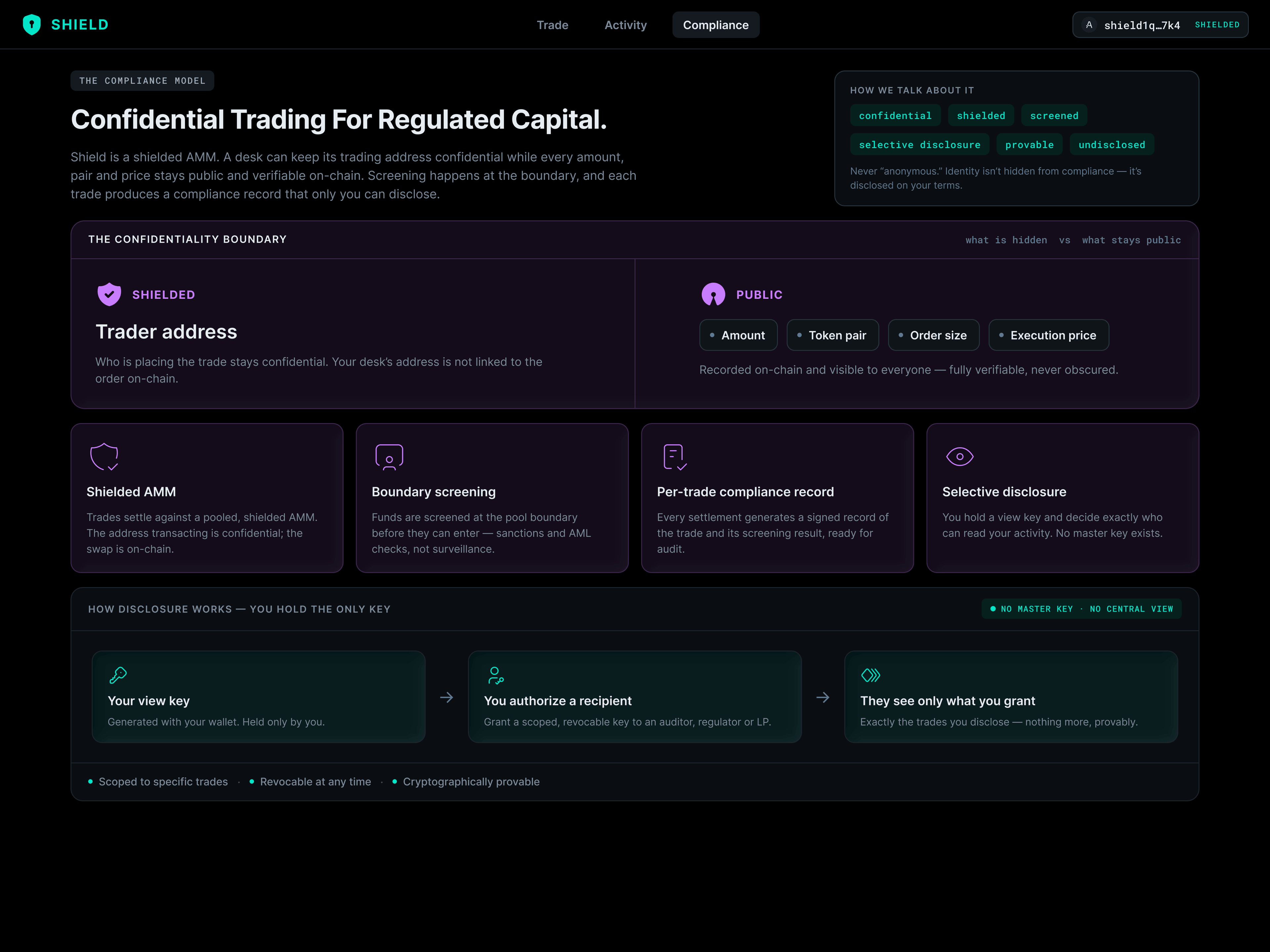Click the NO MASTER KEY status badge

[x=1081, y=609]
